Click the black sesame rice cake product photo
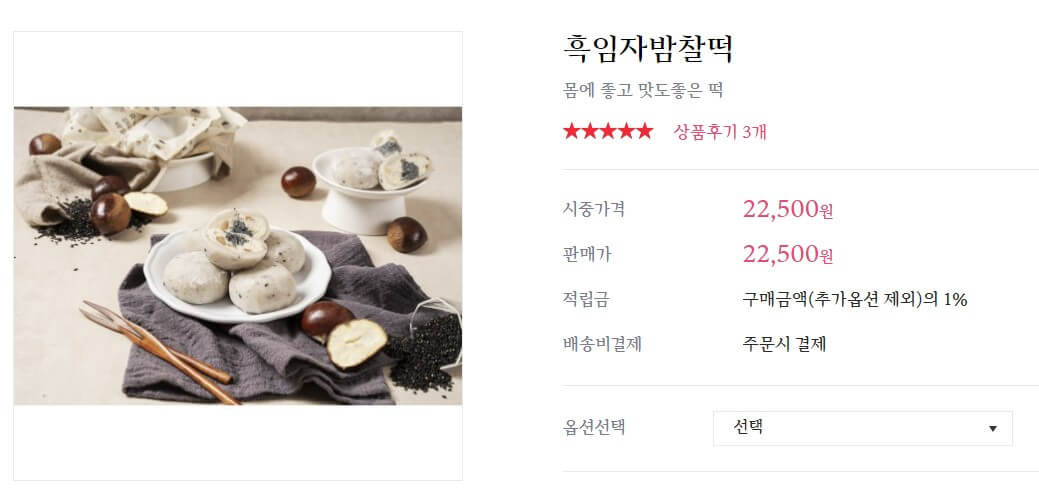This screenshot has height=494, width=1039. [x=238, y=256]
